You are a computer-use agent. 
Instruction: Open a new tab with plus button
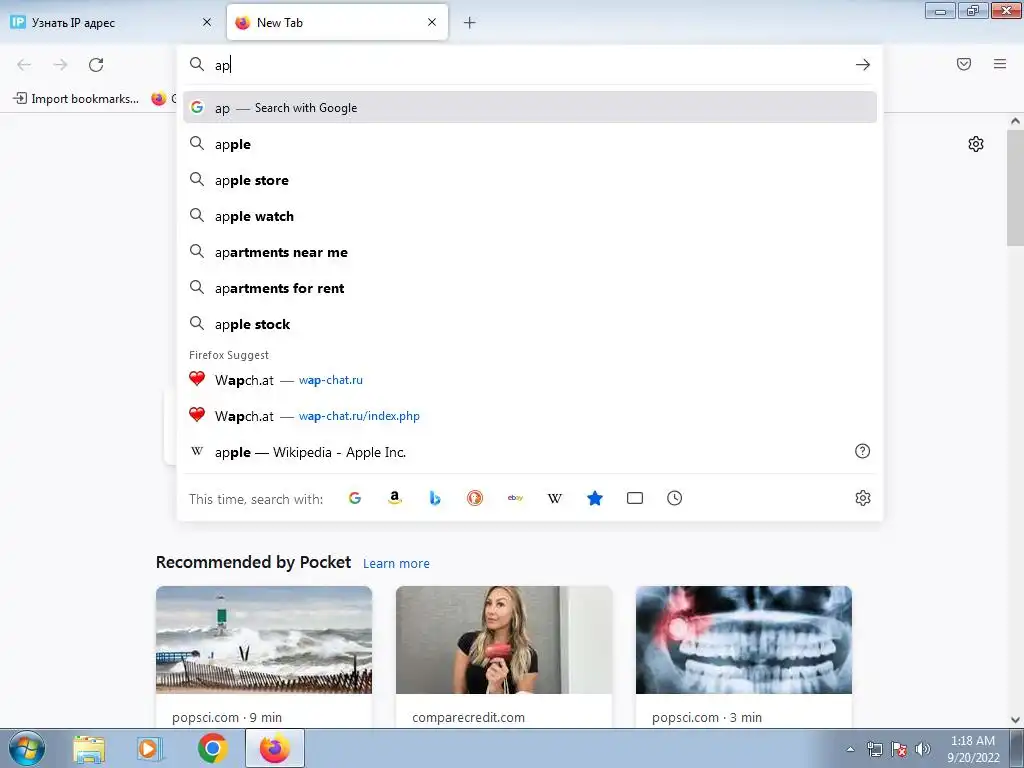470,23
